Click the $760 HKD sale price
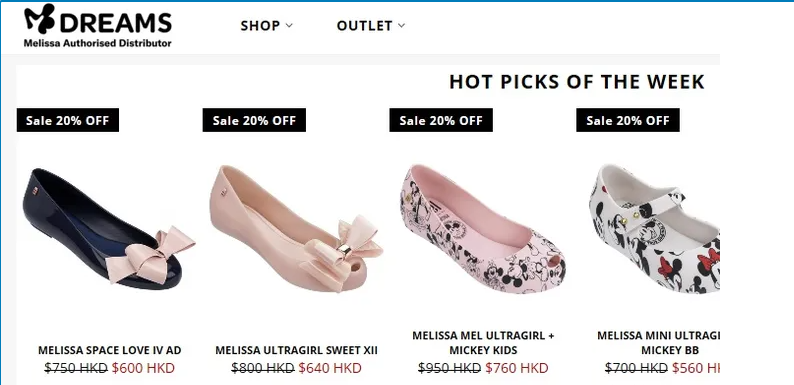Screen dimensions: 794x385 pos(517,368)
